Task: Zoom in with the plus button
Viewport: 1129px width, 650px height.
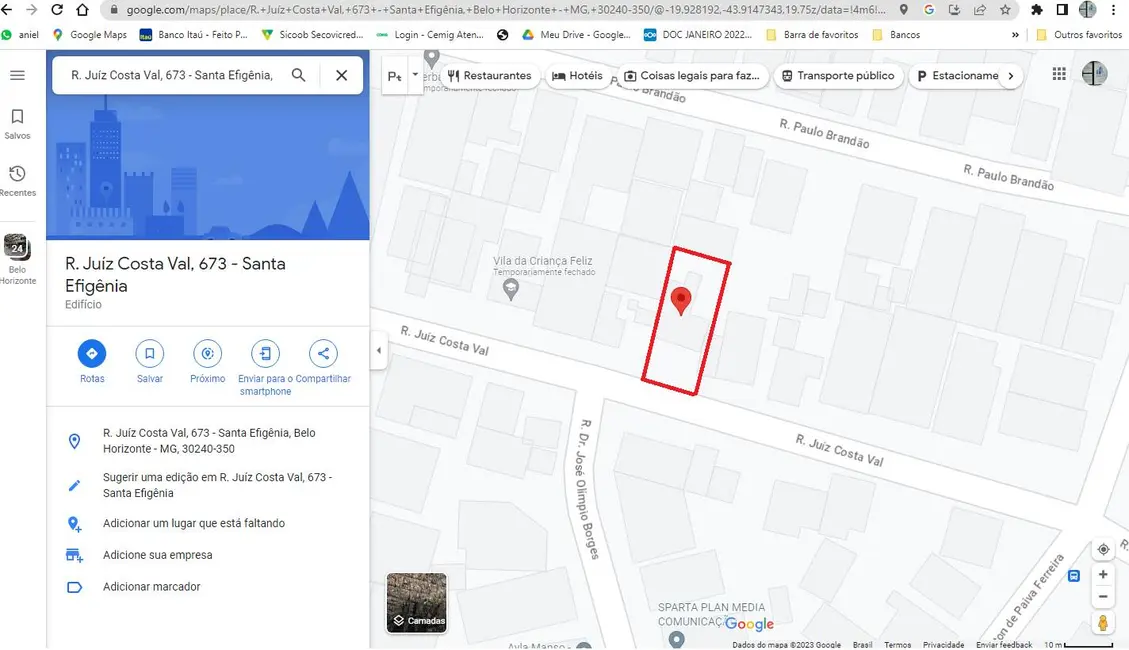Action: (1103, 575)
